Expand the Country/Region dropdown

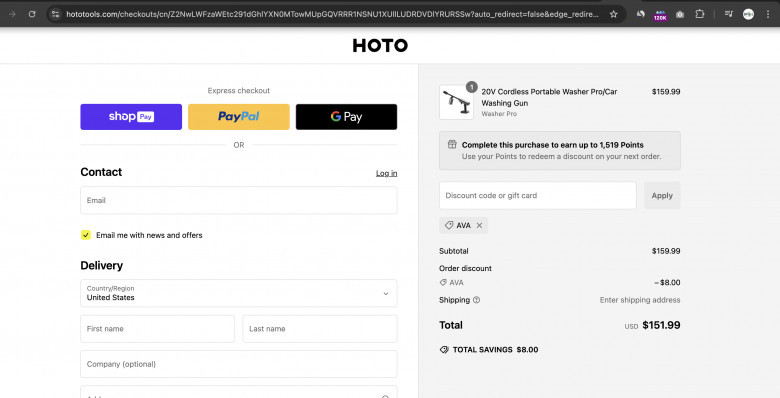coord(239,293)
